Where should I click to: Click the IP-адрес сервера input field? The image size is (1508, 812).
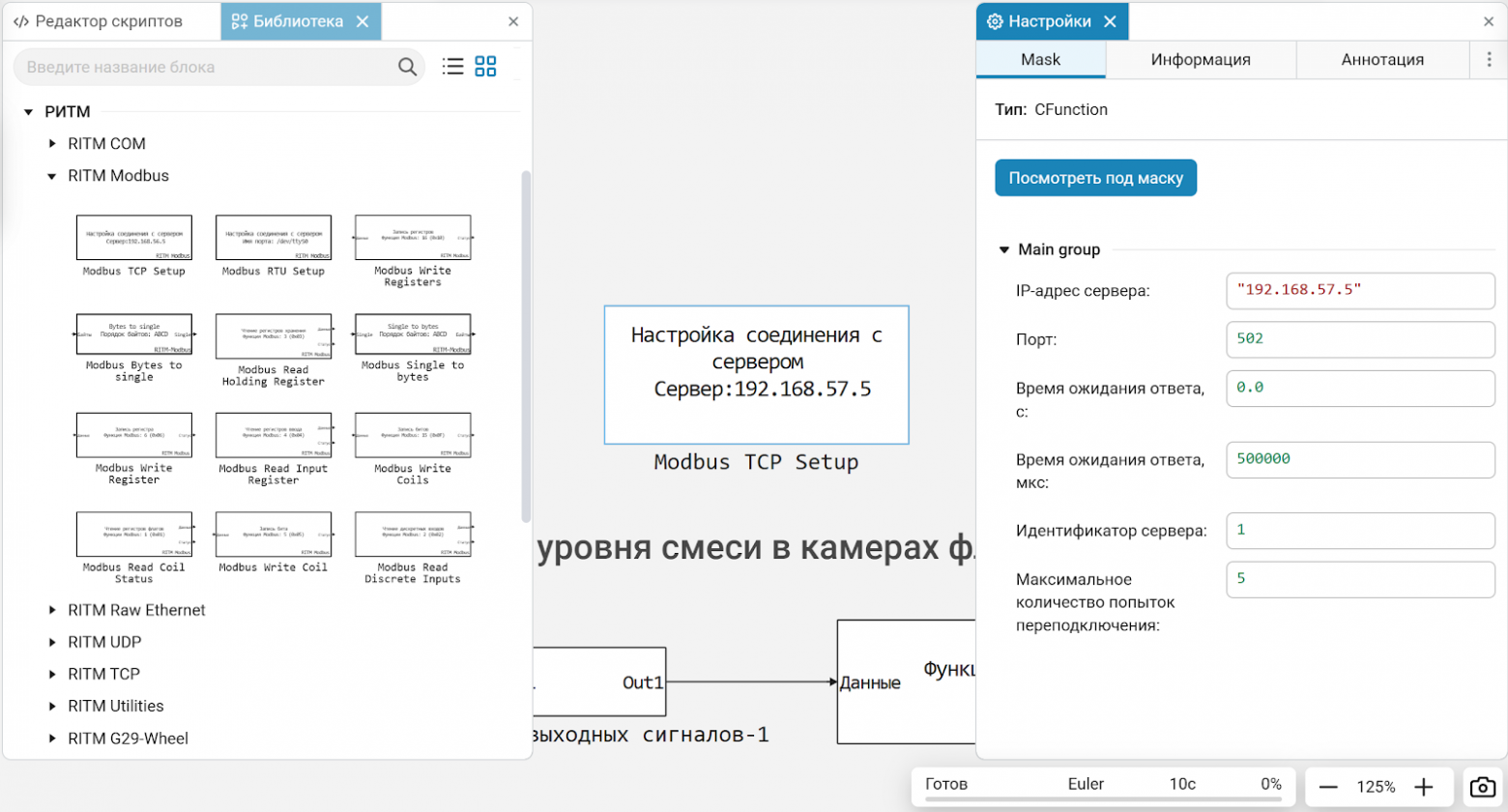point(1359,290)
